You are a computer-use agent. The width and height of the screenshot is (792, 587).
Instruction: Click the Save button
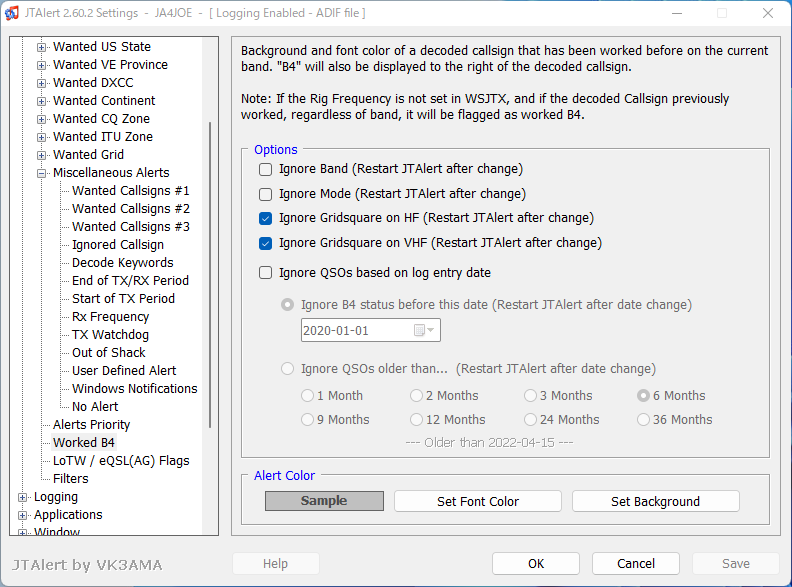(735, 564)
